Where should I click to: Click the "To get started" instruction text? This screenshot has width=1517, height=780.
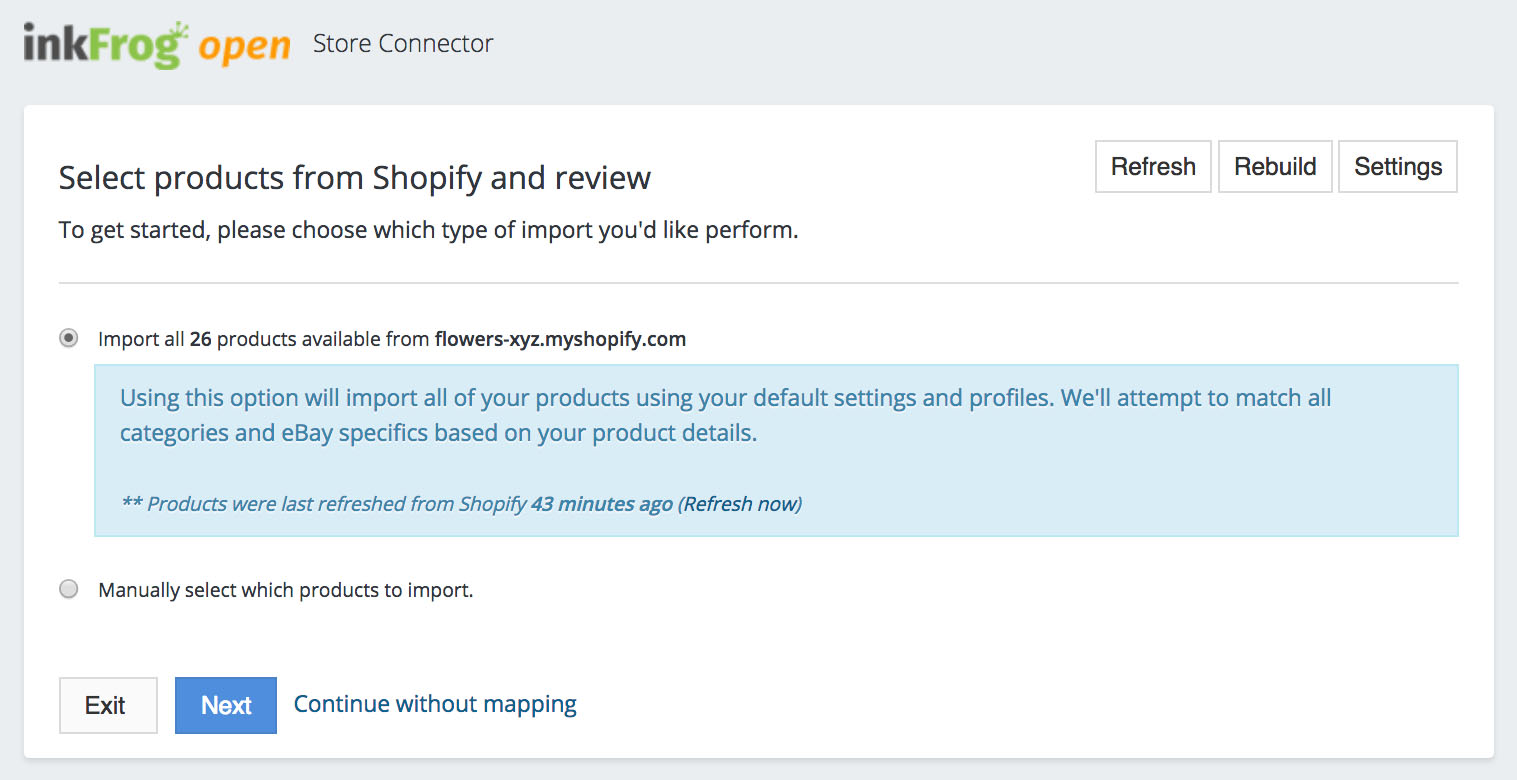tap(428, 230)
